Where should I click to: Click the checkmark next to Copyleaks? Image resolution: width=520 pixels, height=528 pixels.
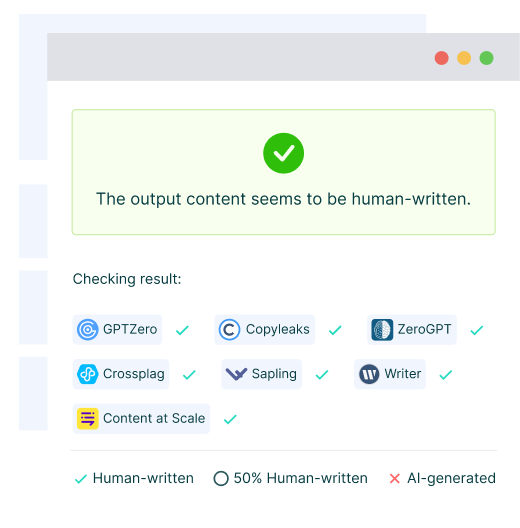pyautogui.click(x=335, y=330)
